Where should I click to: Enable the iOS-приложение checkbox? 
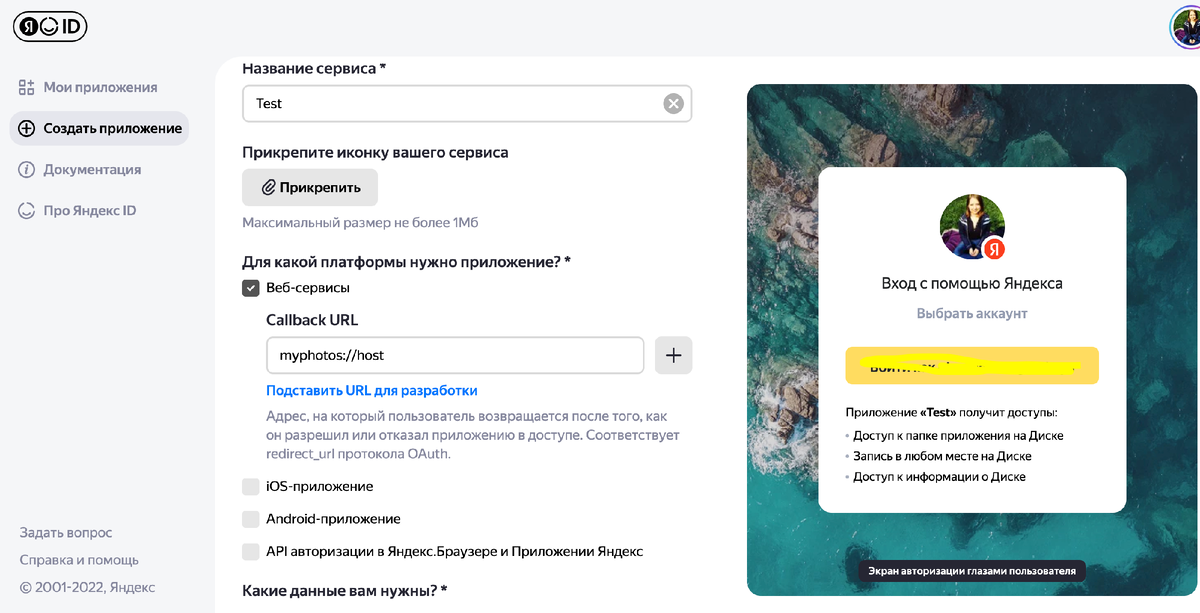(251, 486)
